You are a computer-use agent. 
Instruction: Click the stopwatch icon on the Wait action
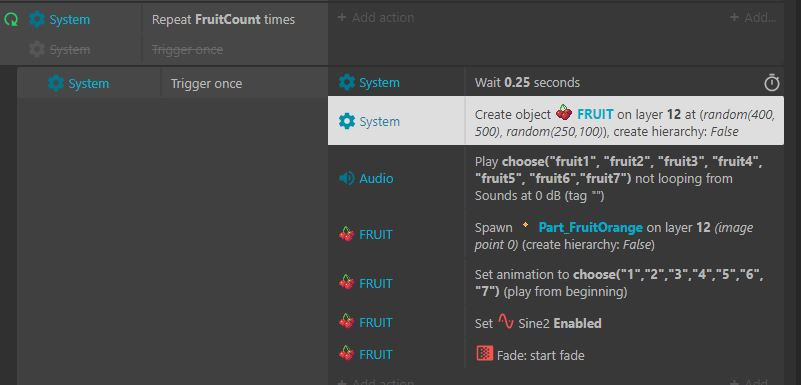[x=771, y=83]
